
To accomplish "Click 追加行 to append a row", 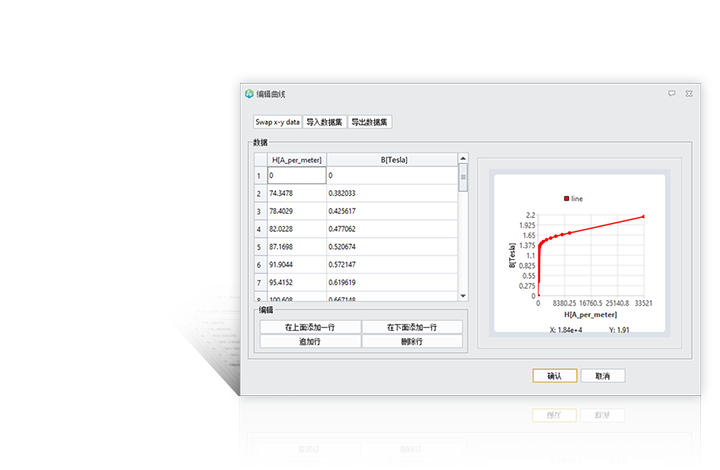I will 309,341.
